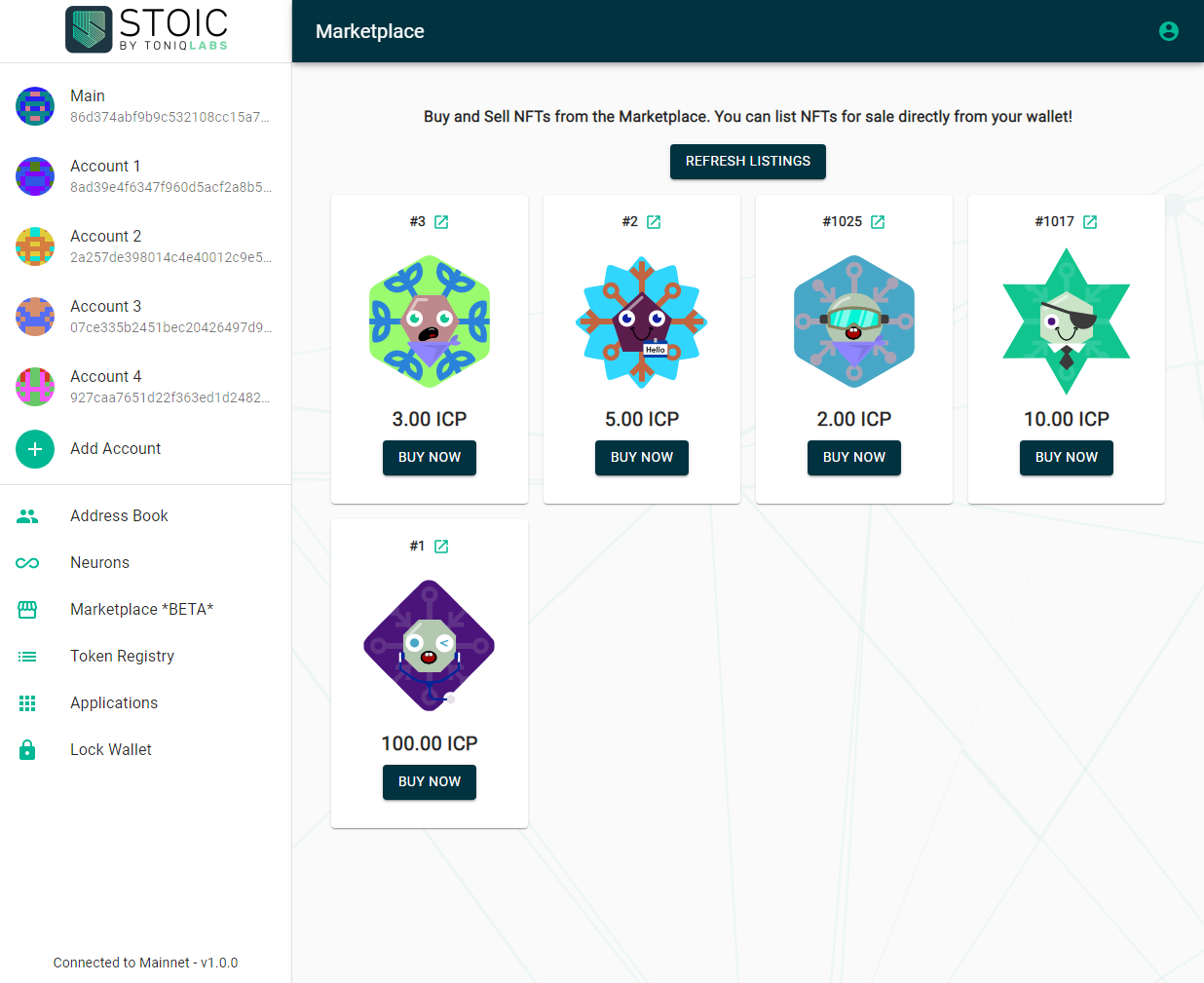Select the Account 2 avatar
Image resolution: width=1204 pixels, height=983 pixels.
coord(35,246)
